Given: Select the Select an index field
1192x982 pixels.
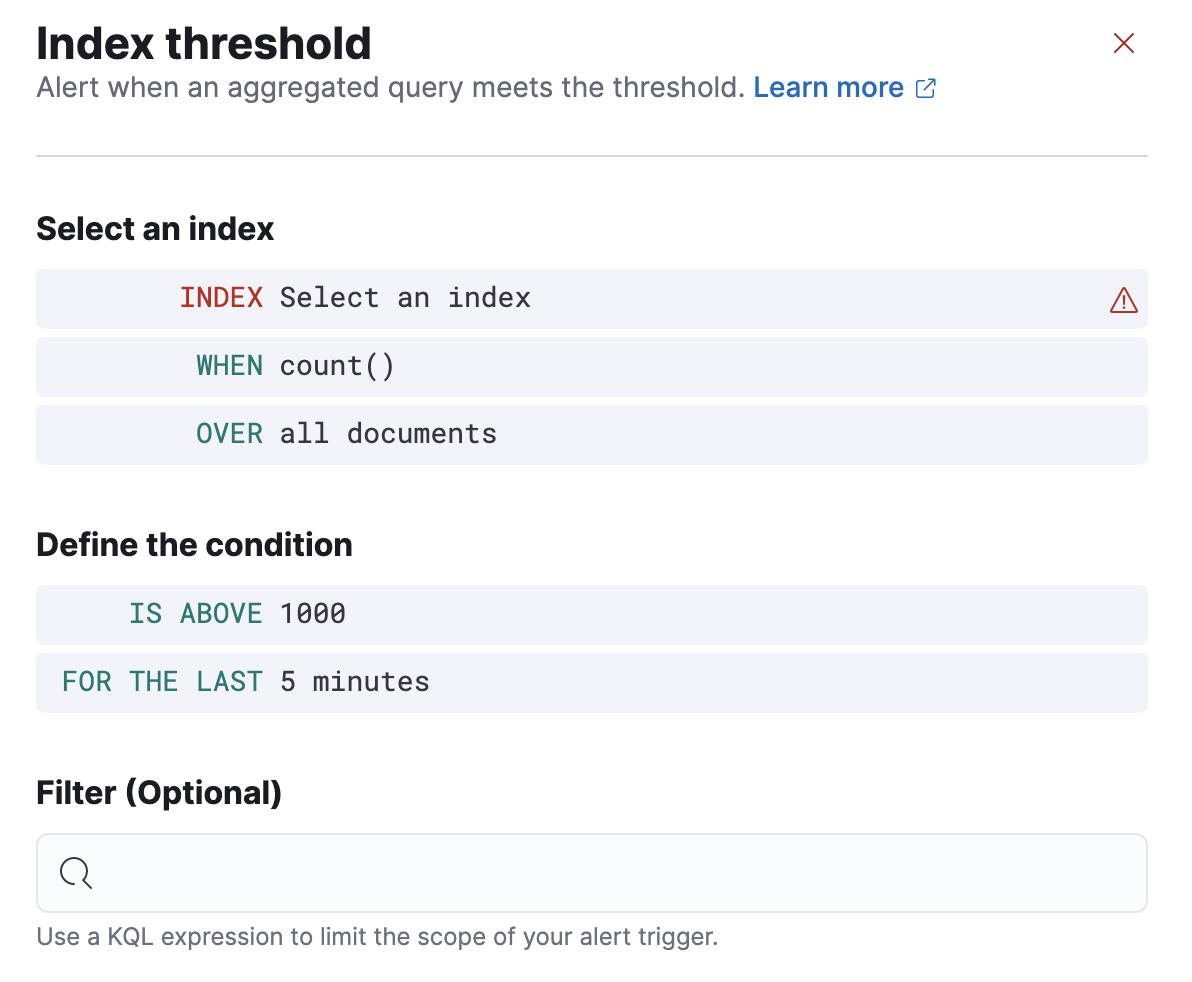Looking at the screenshot, I should point(405,297).
